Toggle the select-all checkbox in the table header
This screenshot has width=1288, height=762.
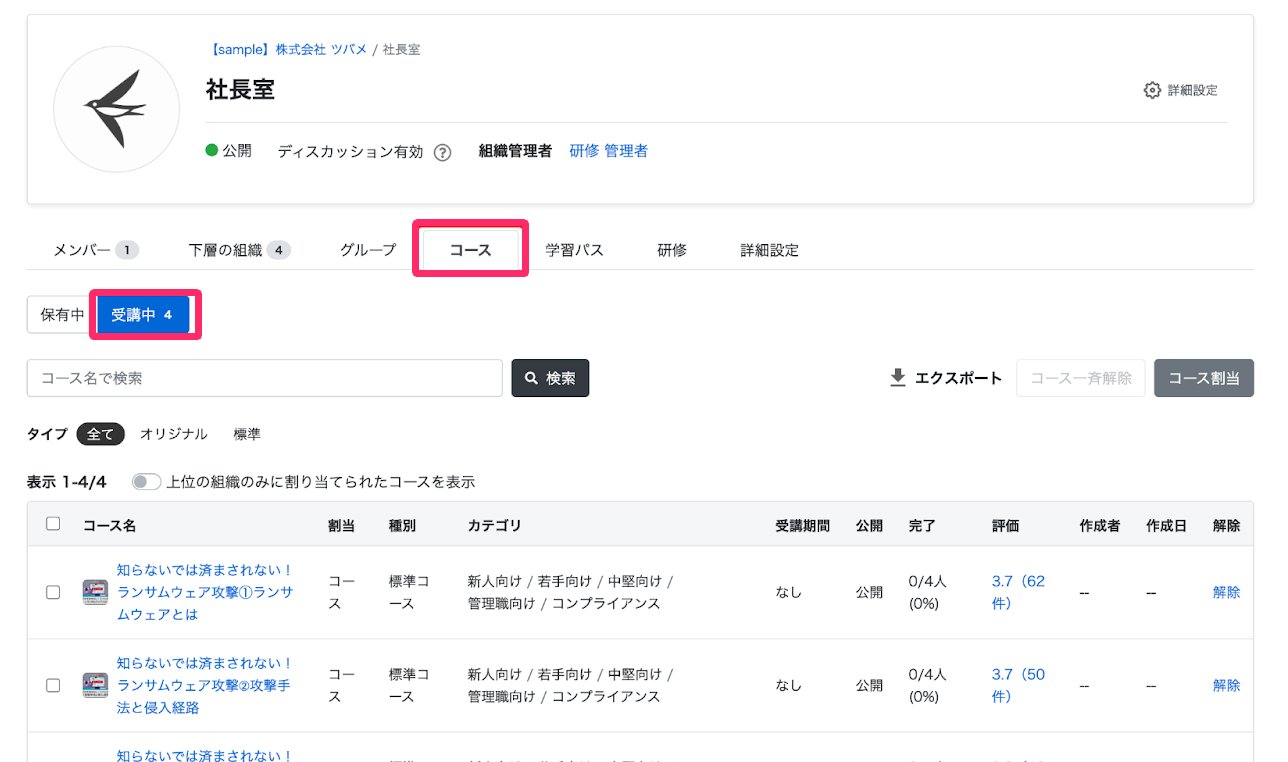point(53,524)
